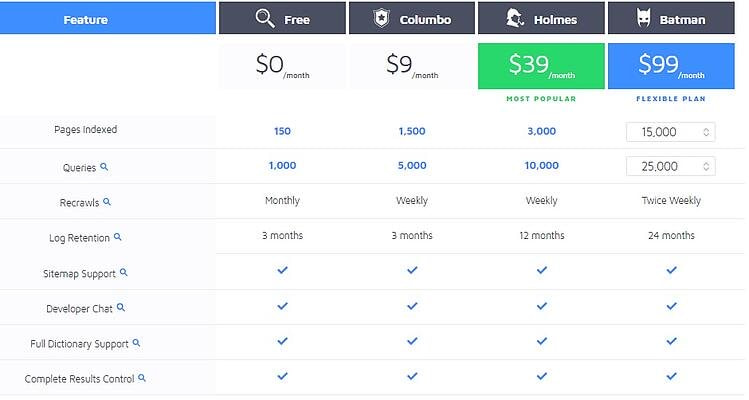Open the info magnifier next to Complete Results Control
749x400 pixels.
pos(142,378)
